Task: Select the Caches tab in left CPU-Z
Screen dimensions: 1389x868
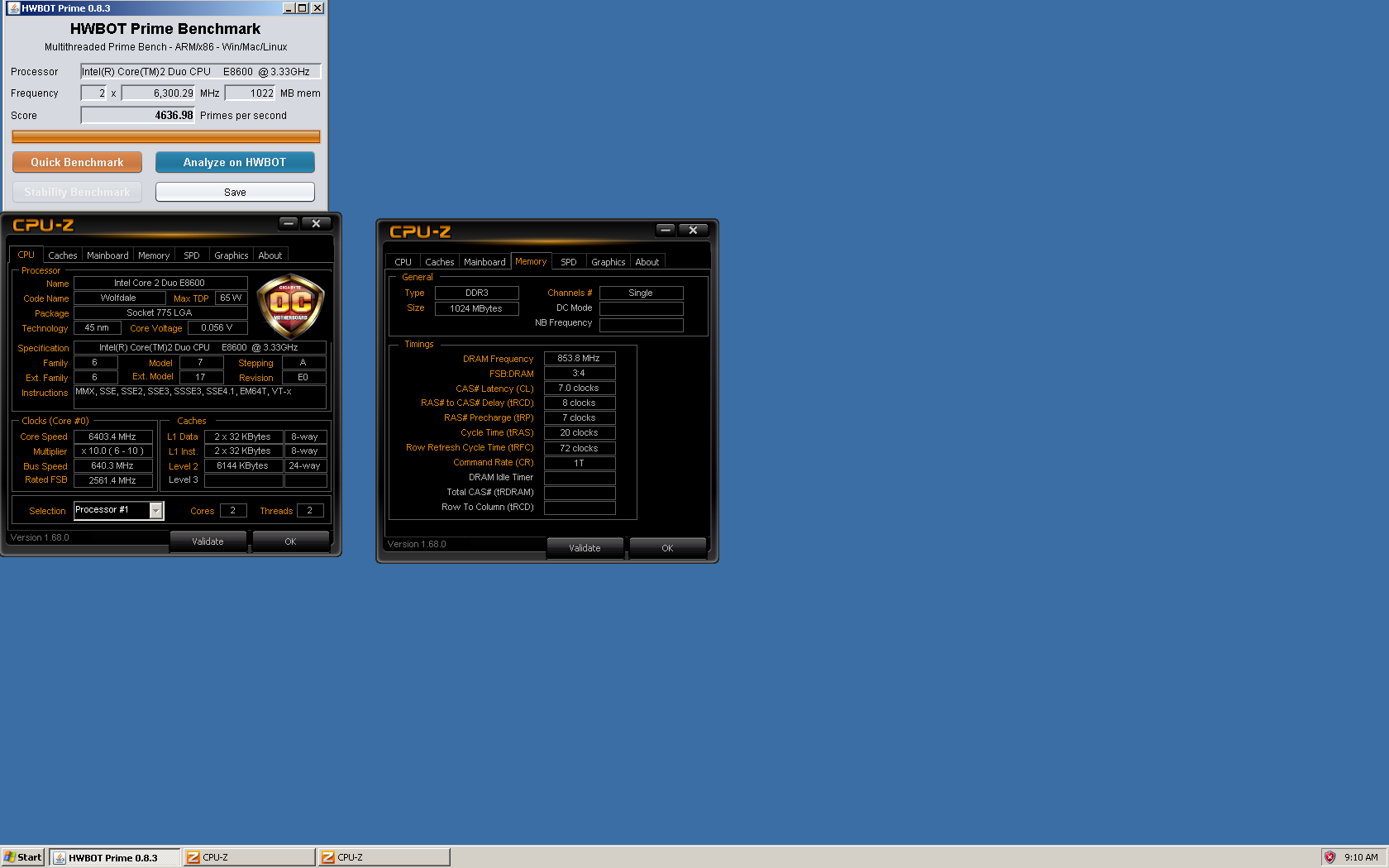Action: [x=63, y=255]
